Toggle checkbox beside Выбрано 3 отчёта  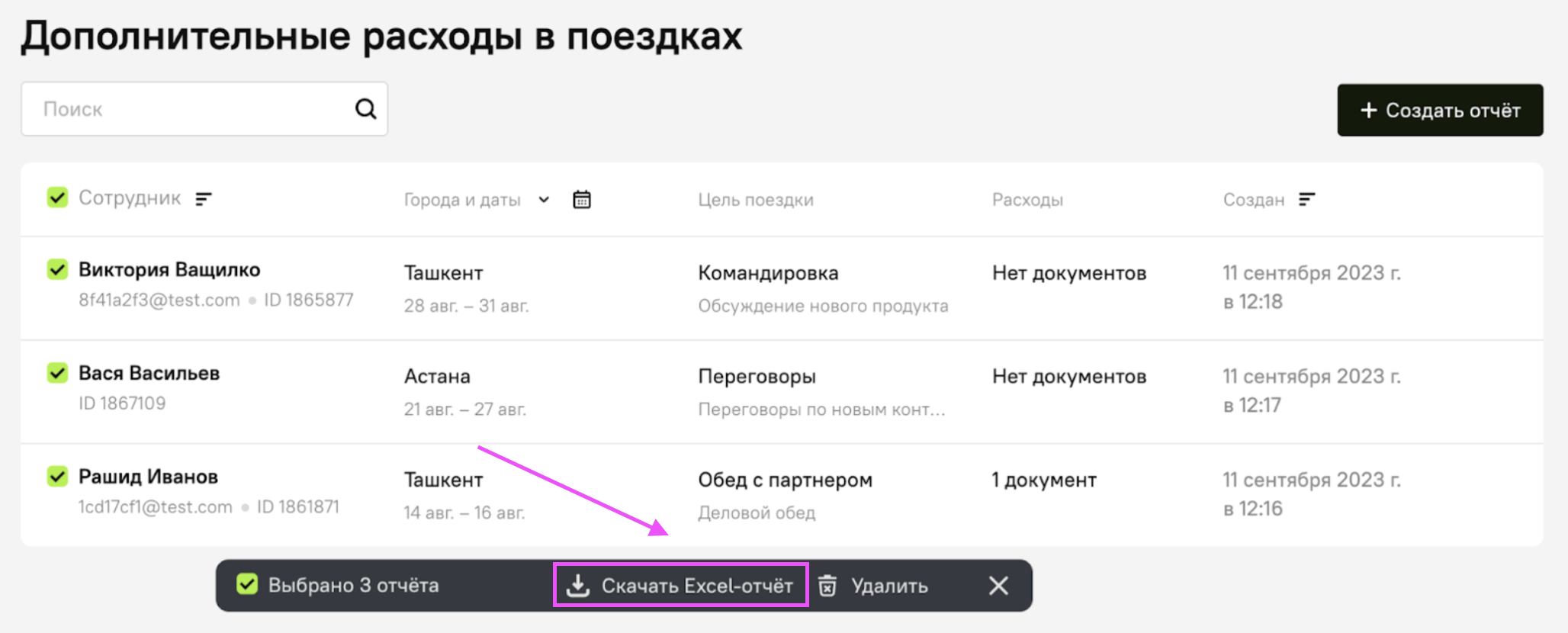point(247,585)
